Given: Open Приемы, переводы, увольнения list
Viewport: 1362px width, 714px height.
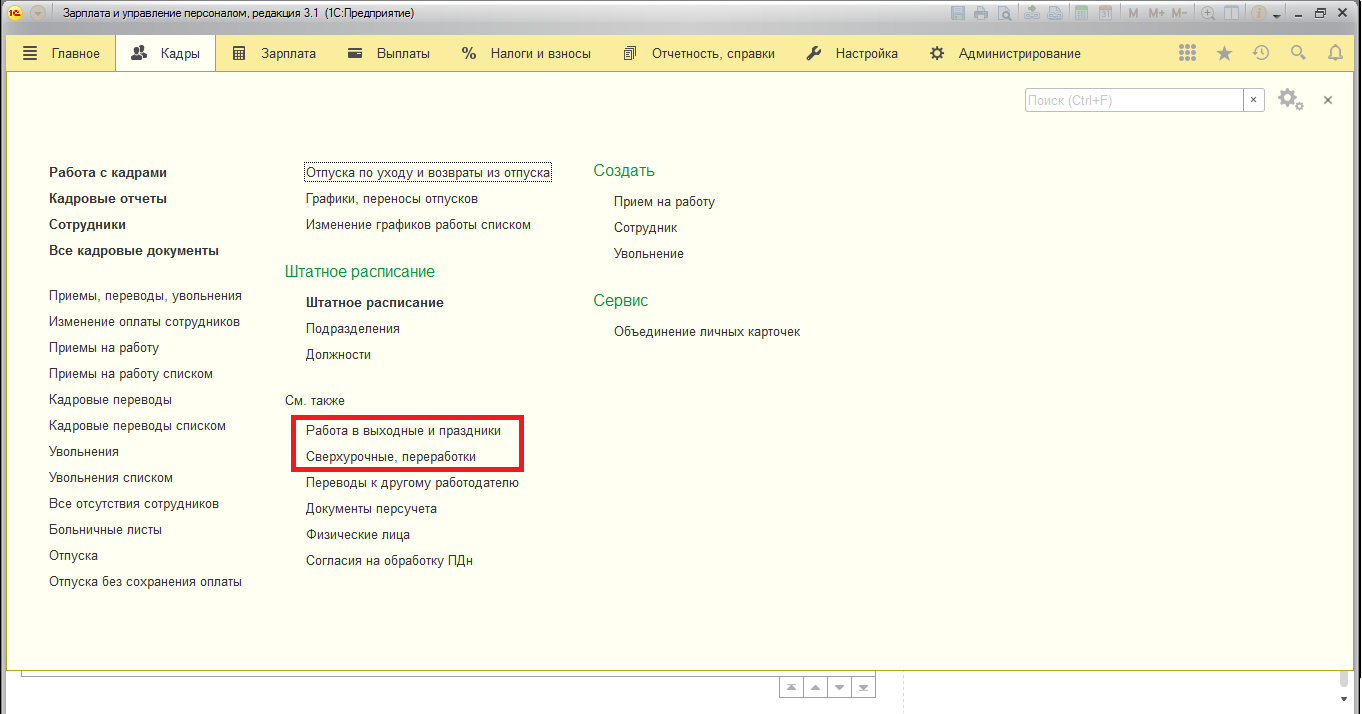Looking at the screenshot, I should pyautogui.click(x=145, y=296).
